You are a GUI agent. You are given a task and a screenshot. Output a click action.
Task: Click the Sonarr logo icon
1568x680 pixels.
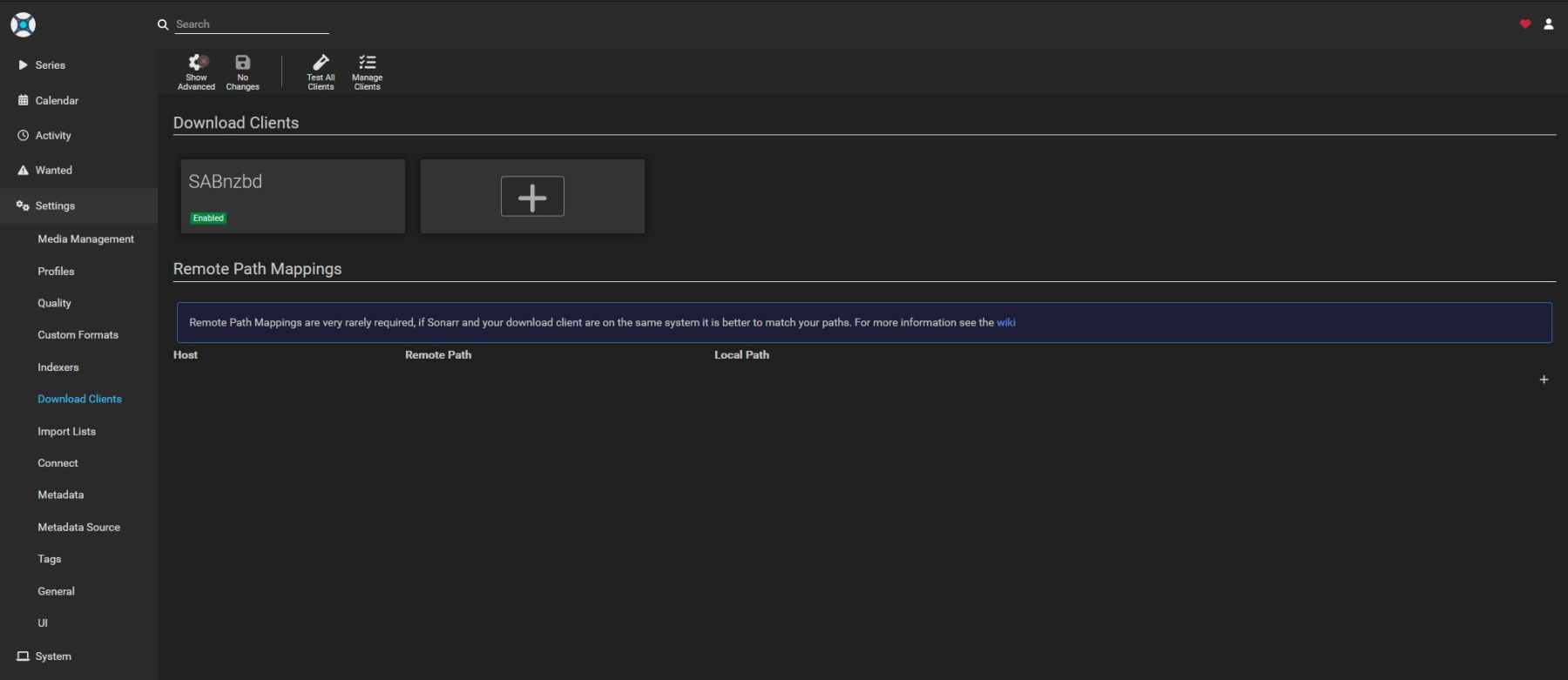tap(24, 24)
